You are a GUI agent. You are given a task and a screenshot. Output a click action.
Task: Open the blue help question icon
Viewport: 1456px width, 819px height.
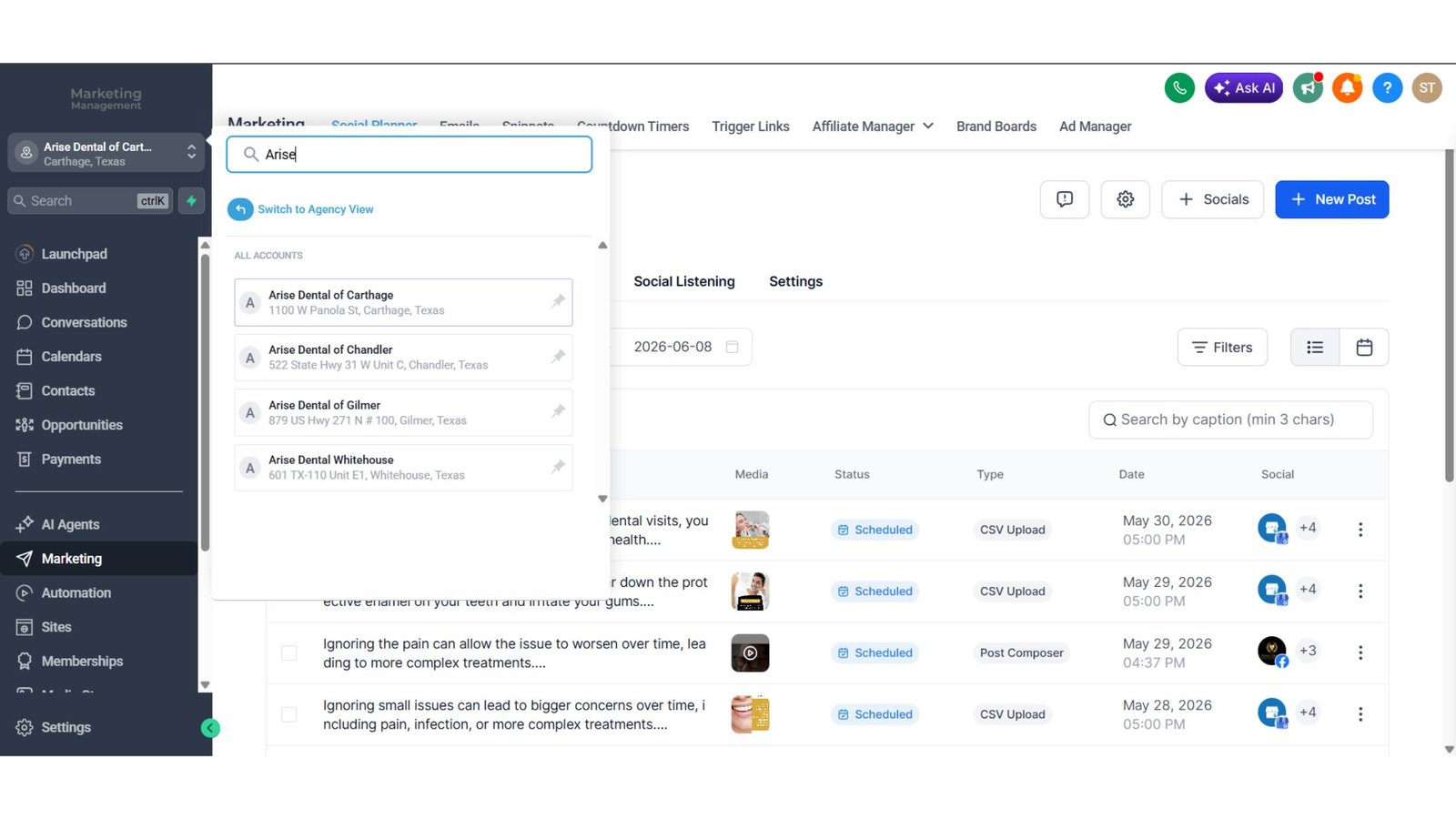point(1387,87)
